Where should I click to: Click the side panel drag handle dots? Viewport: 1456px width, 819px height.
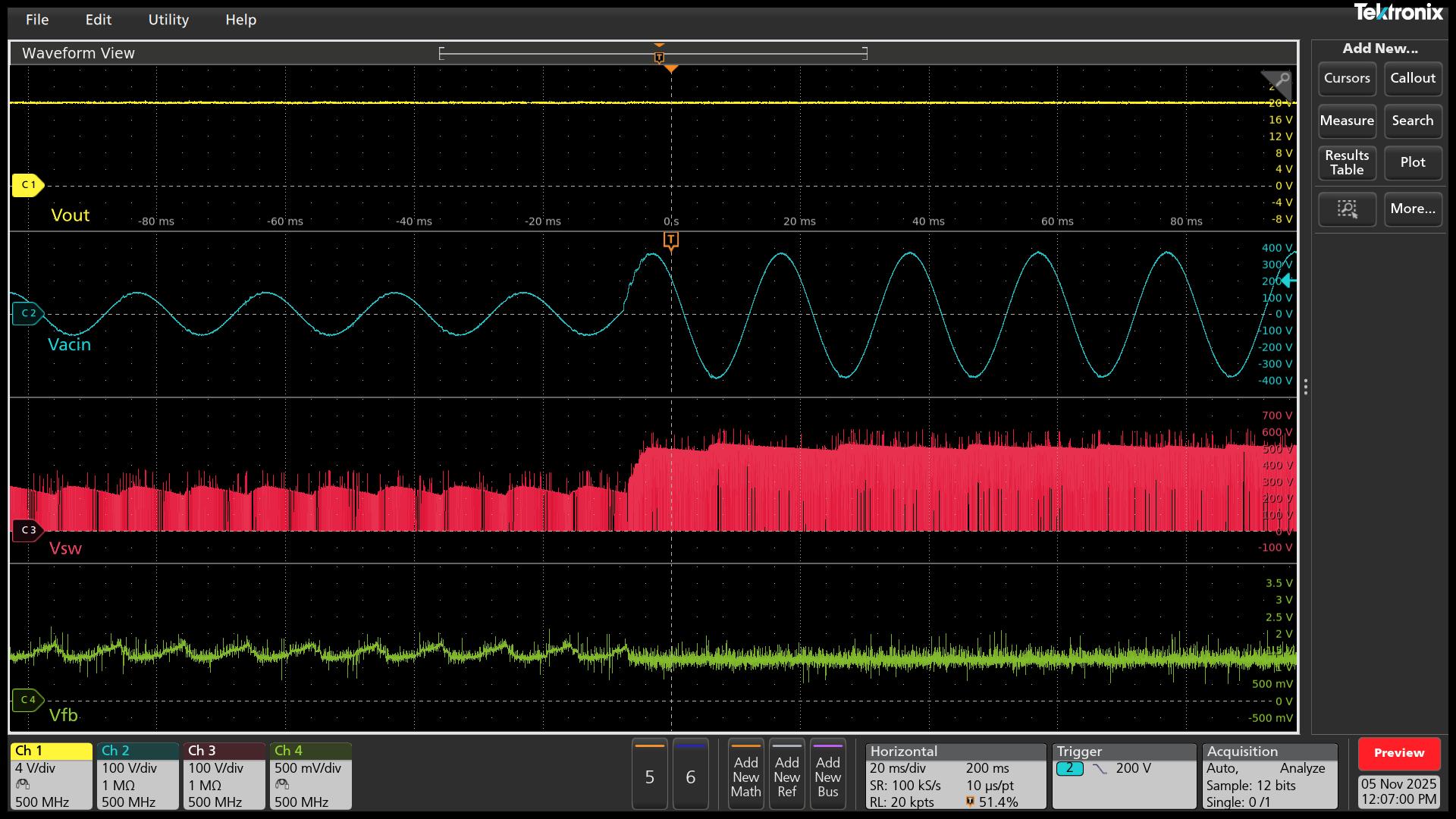tap(1305, 388)
